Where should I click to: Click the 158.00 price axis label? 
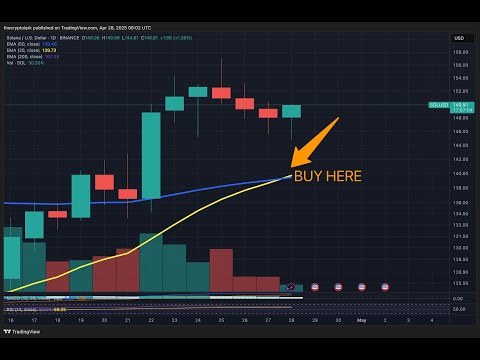460,52
